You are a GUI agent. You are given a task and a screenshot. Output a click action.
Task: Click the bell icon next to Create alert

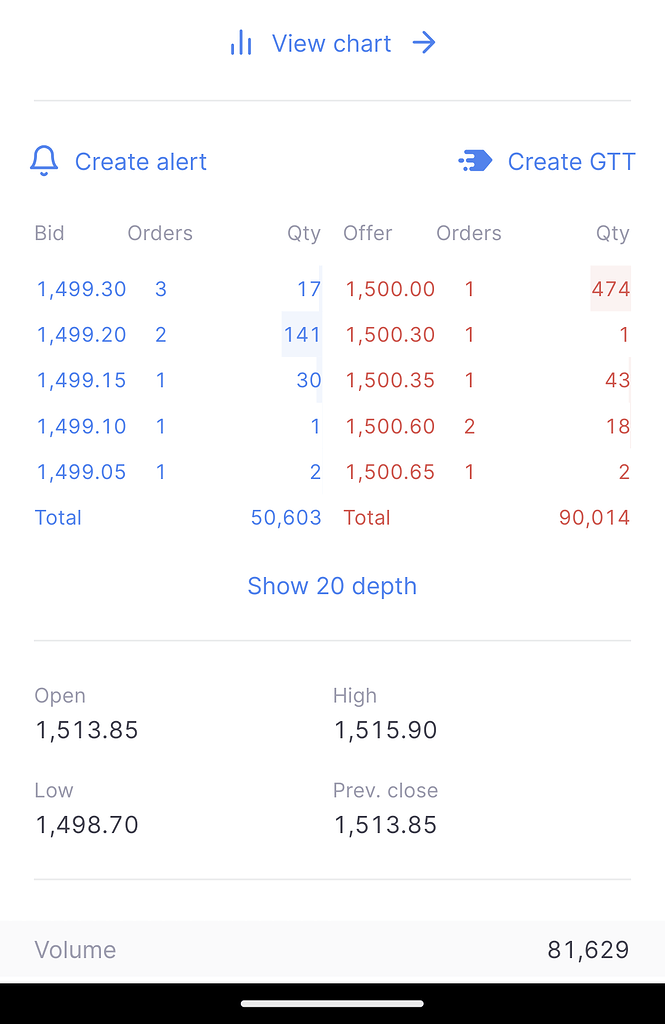coord(43,161)
